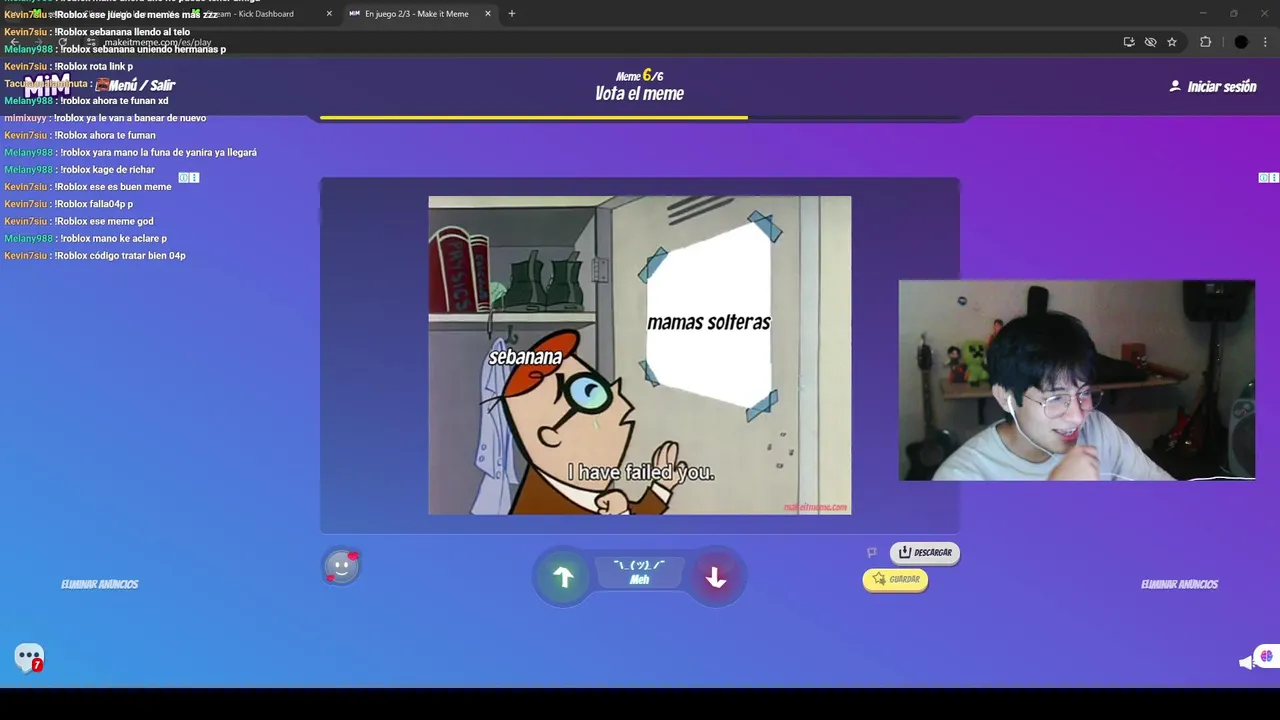This screenshot has width=1280, height=720.
Task: Click the 'Vota el meme' heading
Action: pyautogui.click(x=639, y=94)
